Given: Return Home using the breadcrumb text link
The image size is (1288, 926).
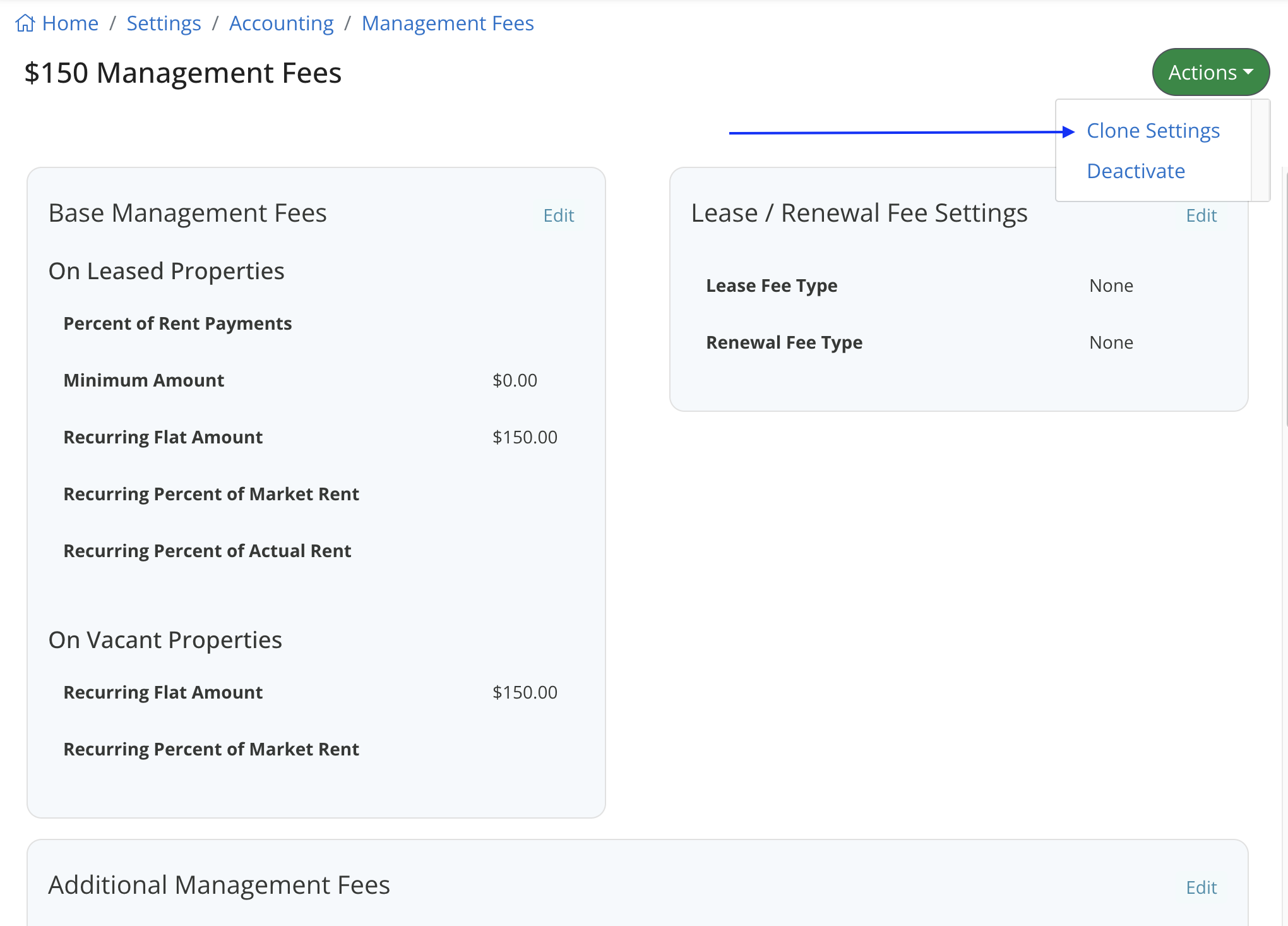Looking at the screenshot, I should pos(70,23).
